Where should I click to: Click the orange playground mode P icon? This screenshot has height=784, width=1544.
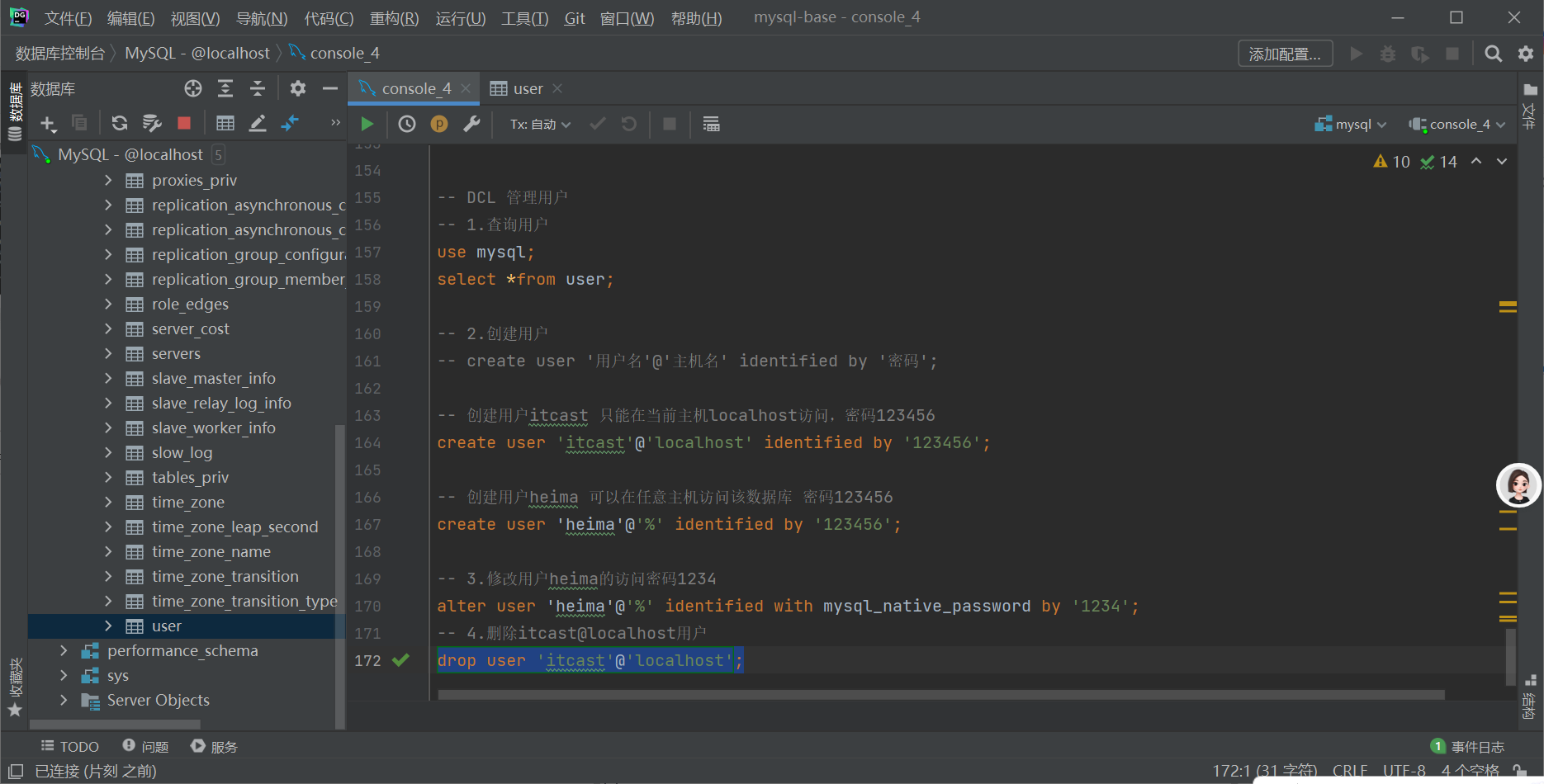tap(439, 124)
